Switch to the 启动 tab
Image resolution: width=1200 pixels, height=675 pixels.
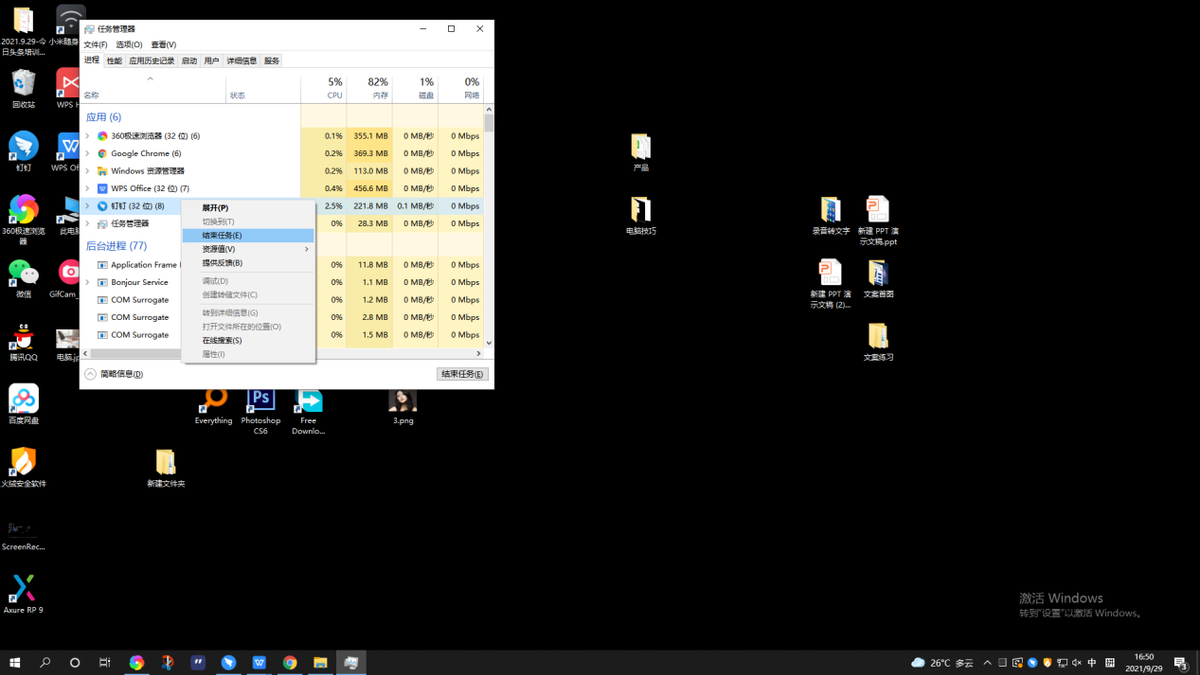pos(189,61)
